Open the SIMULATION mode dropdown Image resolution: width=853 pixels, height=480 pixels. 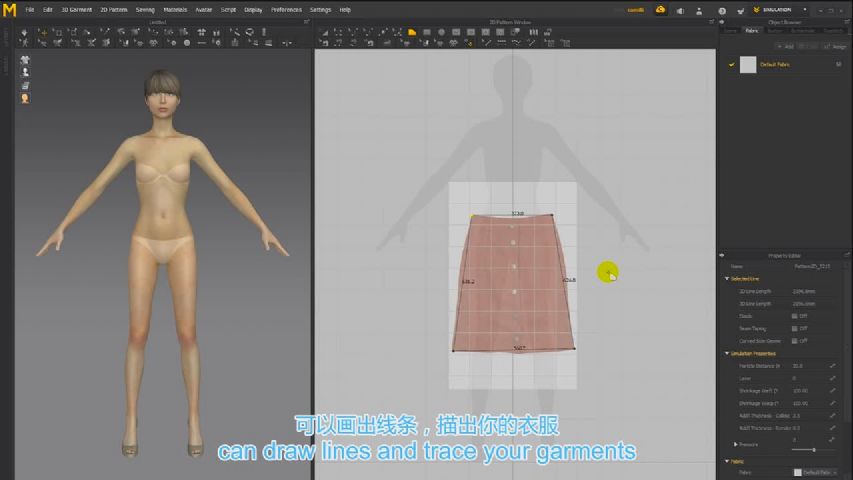click(780, 10)
